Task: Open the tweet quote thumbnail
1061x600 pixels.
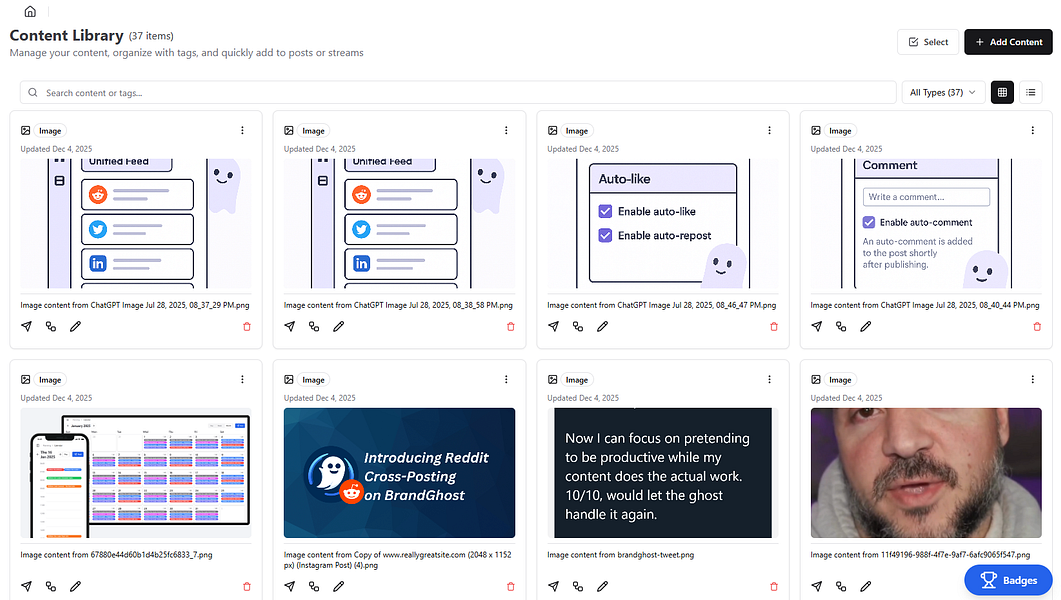Action: pyautogui.click(x=662, y=473)
